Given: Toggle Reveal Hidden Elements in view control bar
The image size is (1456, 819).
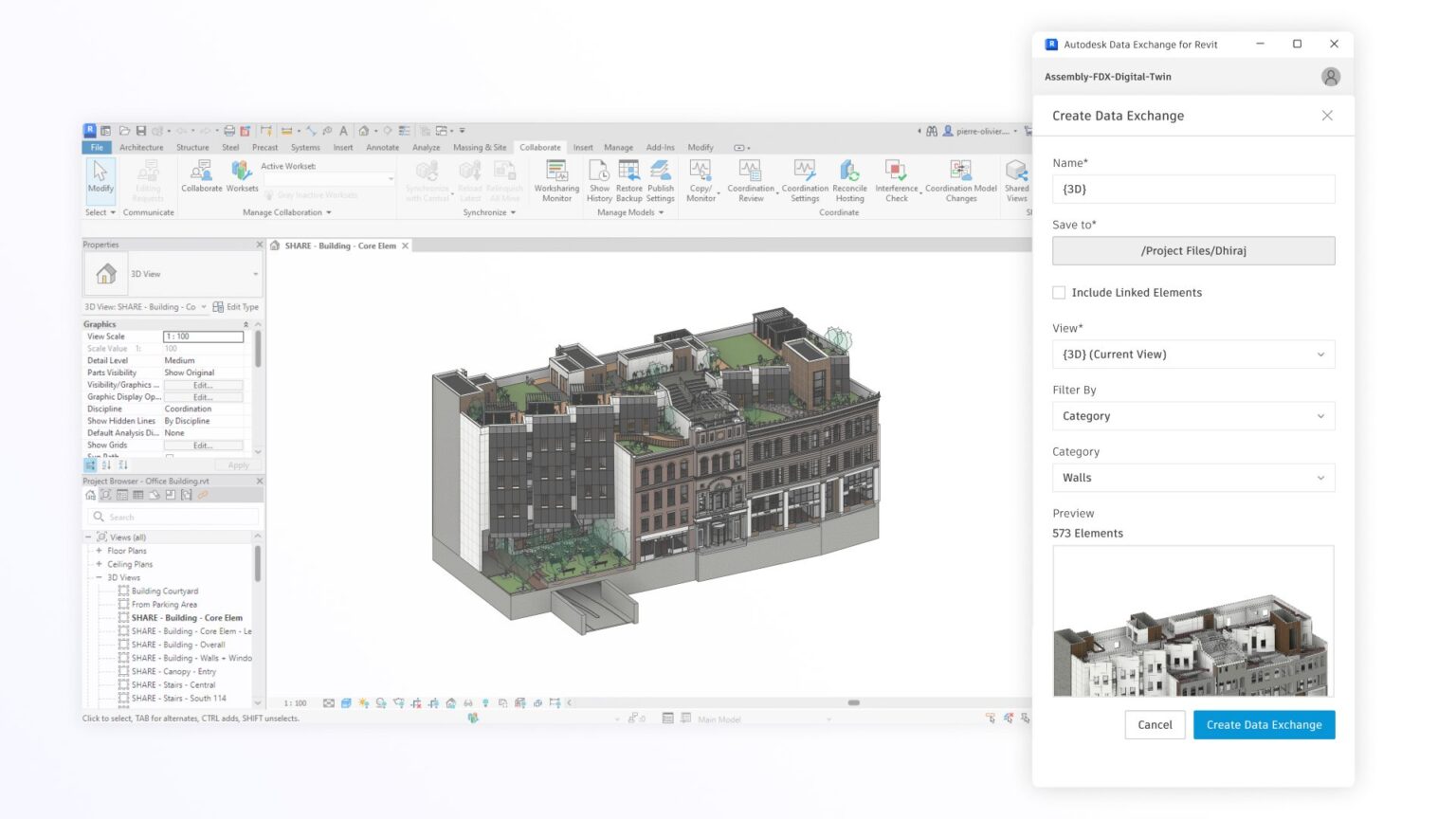Looking at the screenshot, I should (485, 702).
